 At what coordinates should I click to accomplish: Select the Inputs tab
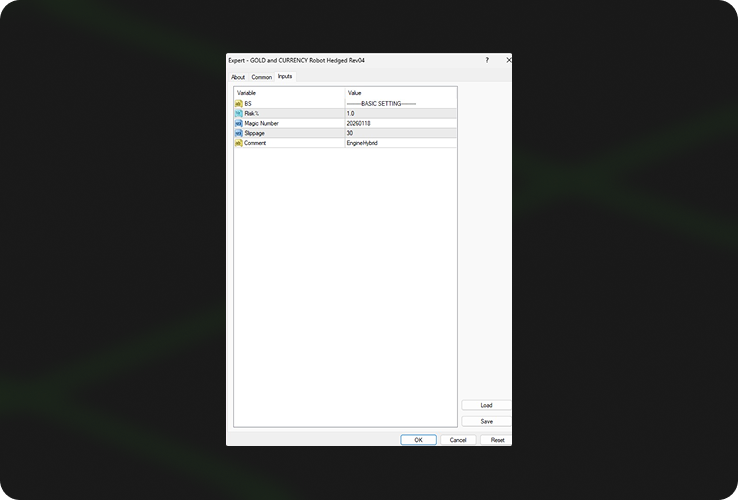tap(285, 76)
